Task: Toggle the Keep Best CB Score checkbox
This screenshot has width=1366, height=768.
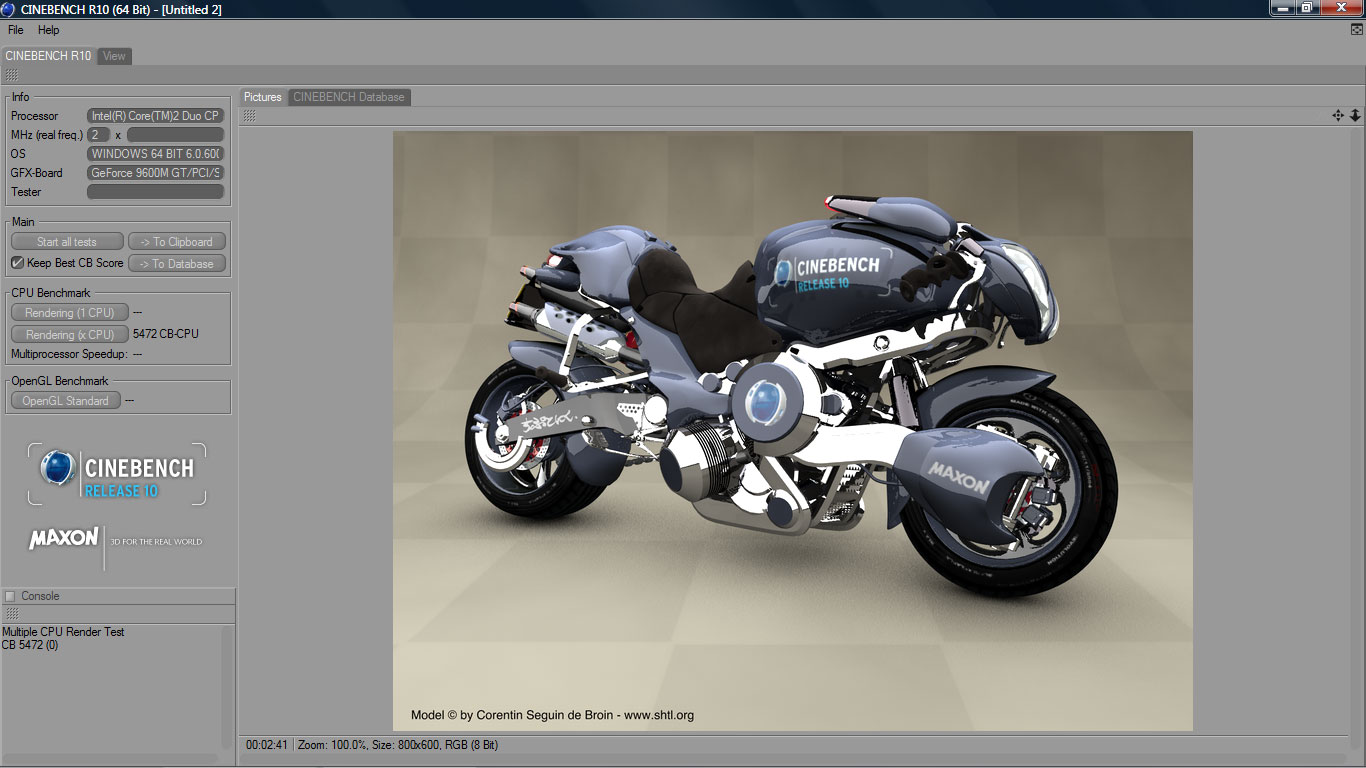Action: pyautogui.click(x=17, y=263)
